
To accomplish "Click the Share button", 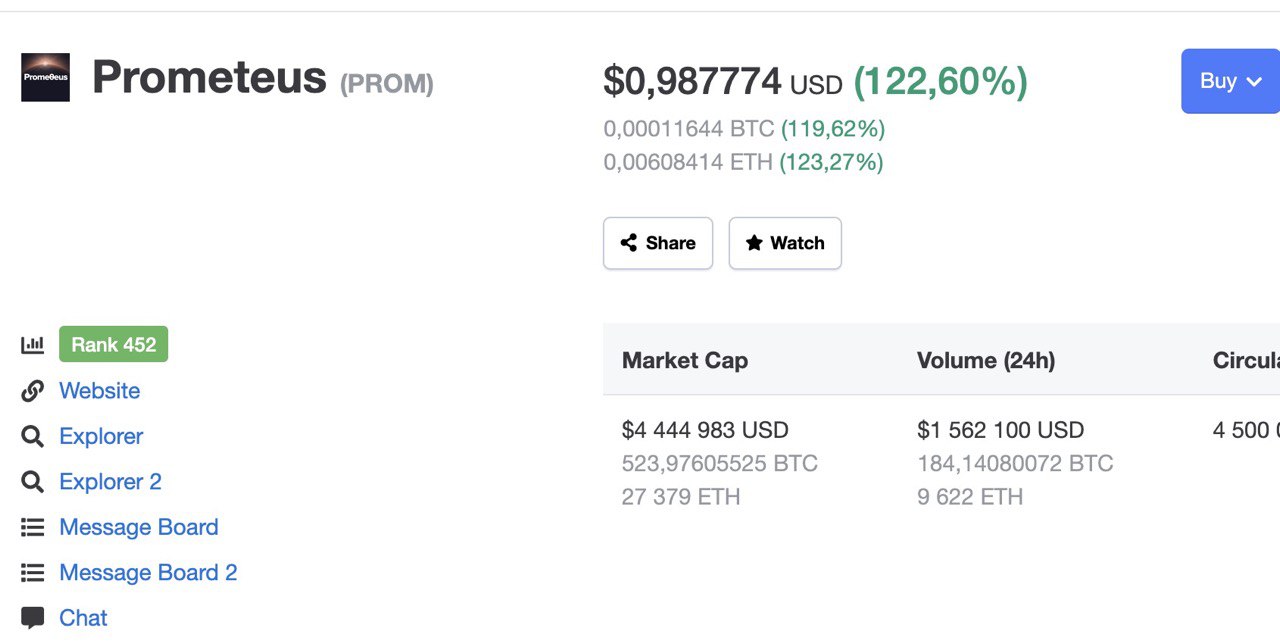I will click(658, 243).
